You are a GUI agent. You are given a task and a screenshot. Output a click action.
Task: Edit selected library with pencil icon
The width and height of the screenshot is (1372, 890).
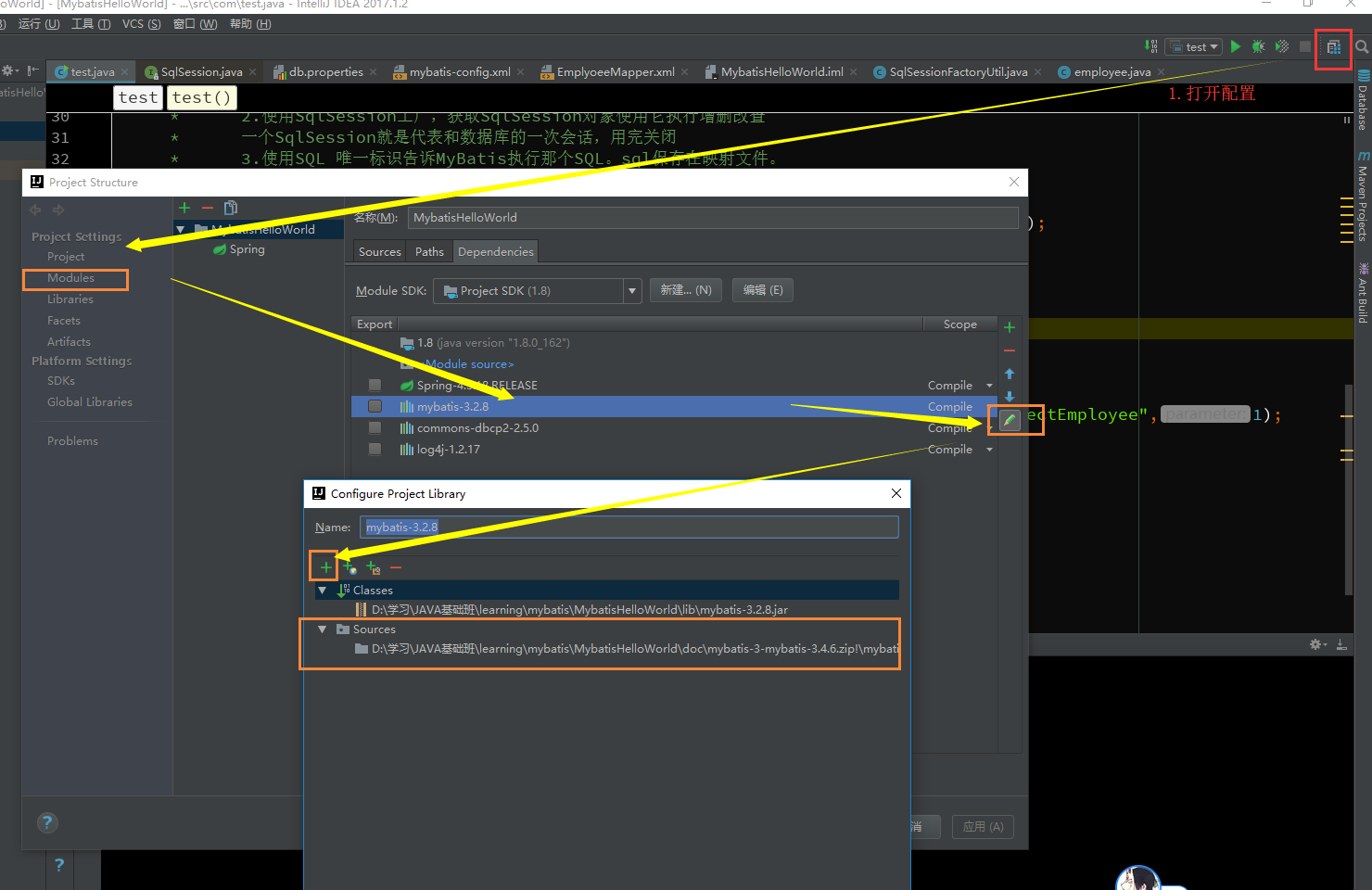point(1010,420)
